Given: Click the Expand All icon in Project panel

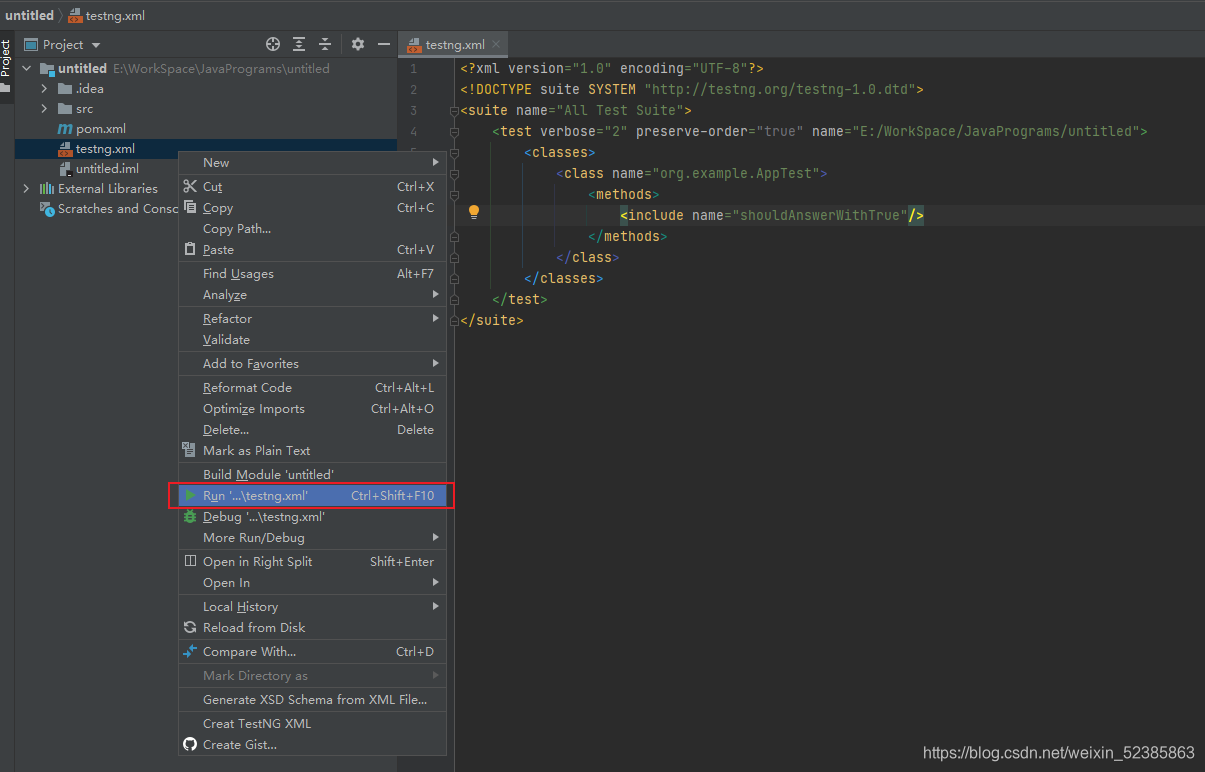Looking at the screenshot, I should click(299, 44).
